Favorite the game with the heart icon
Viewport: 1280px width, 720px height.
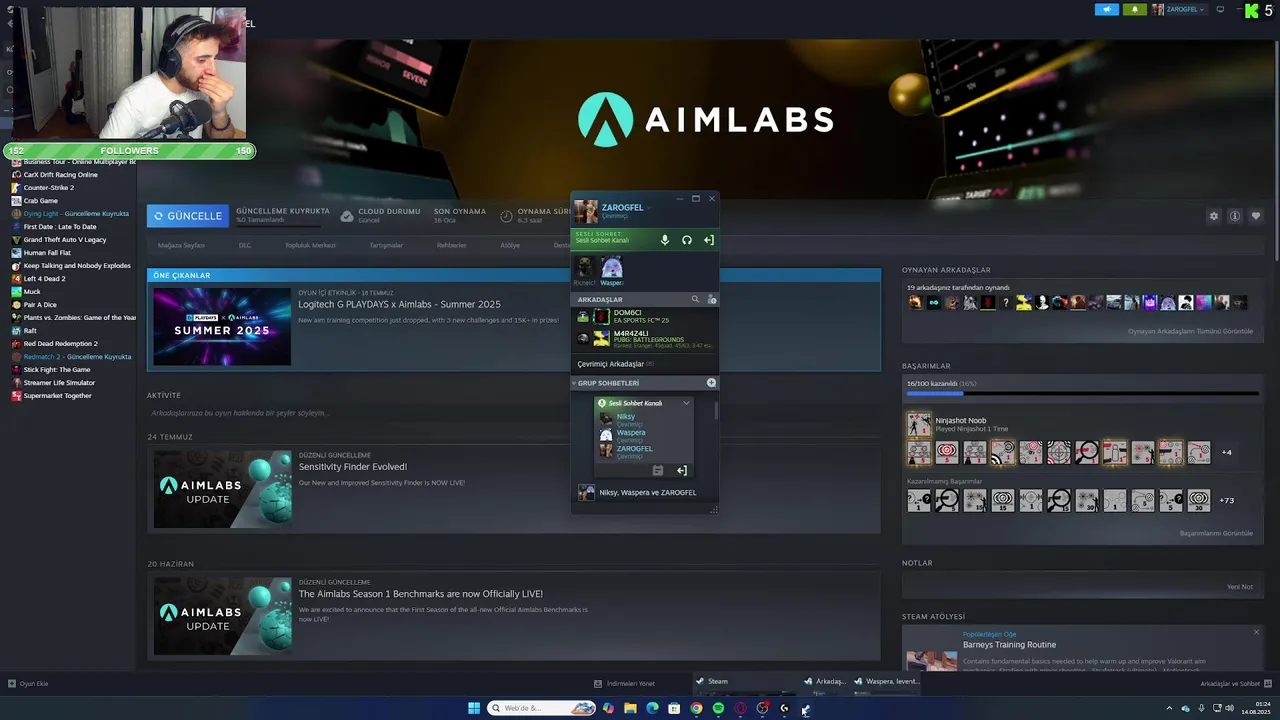point(1256,216)
